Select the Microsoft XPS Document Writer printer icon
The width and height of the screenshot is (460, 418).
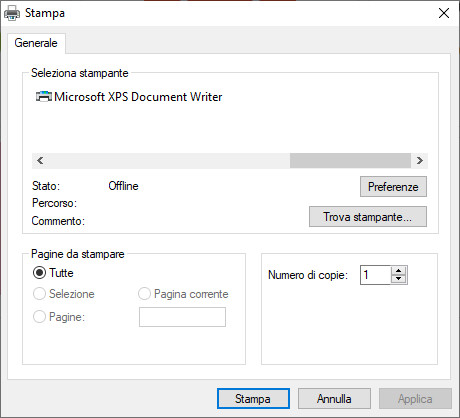pos(44,97)
